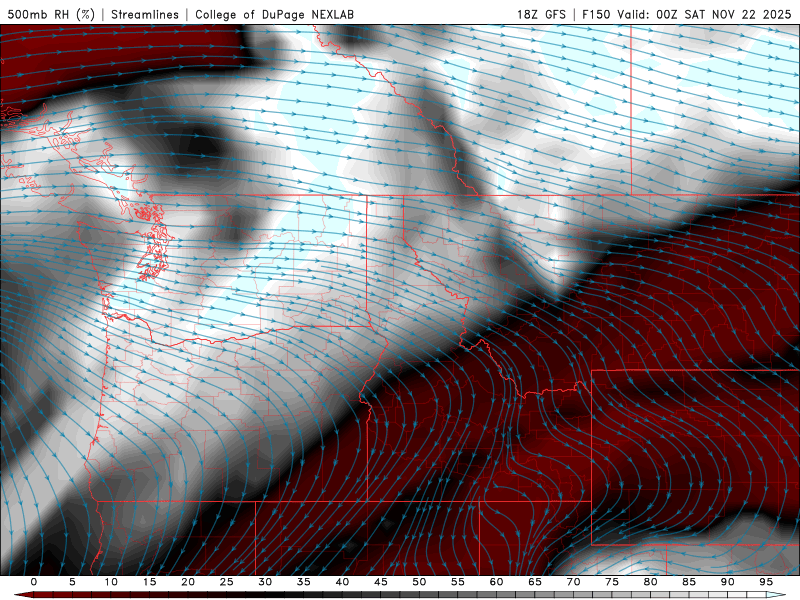Click the '70' value on color scale
The height and width of the screenshot is (600, 800).
click(573, 582)
